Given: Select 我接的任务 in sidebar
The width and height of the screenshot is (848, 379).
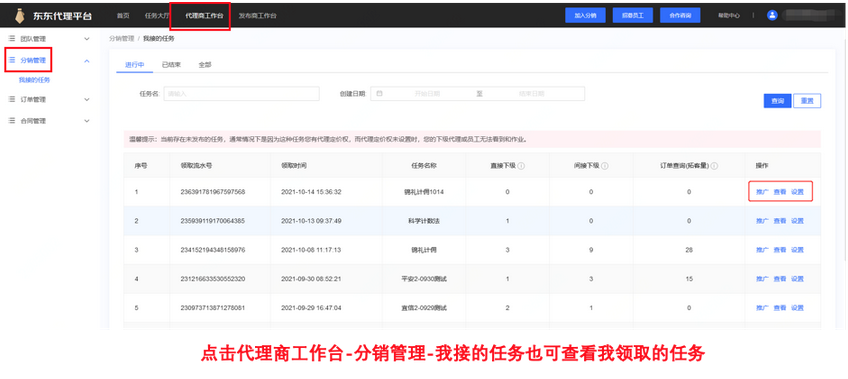Looking at the screenshot, I should click(34, 80).
